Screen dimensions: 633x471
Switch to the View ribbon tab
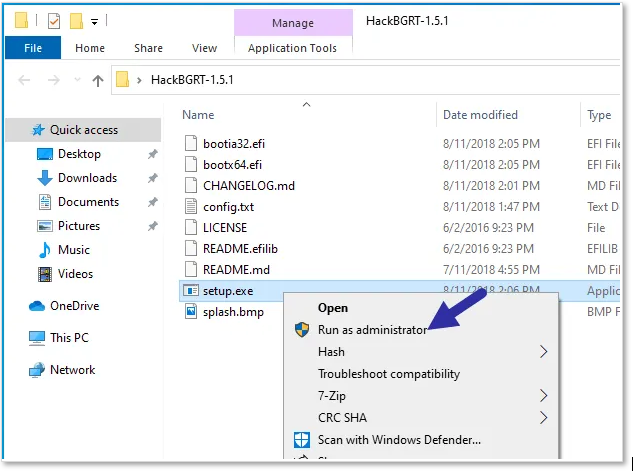click(204, 48)
